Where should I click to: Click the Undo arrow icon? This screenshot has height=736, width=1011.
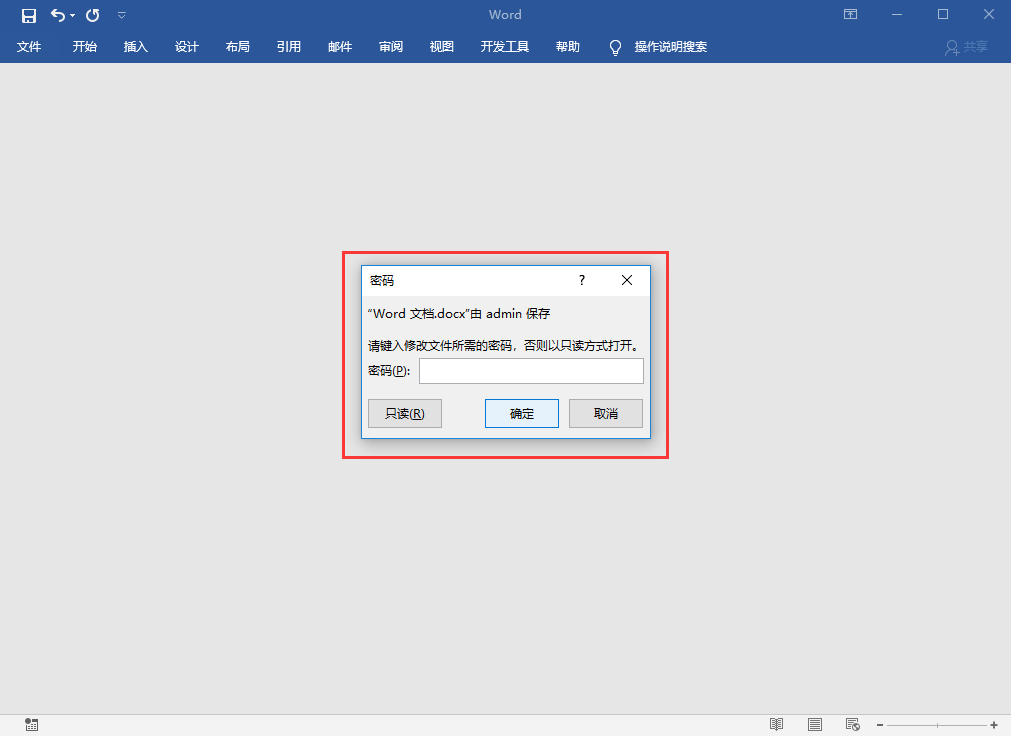point(58,15)
